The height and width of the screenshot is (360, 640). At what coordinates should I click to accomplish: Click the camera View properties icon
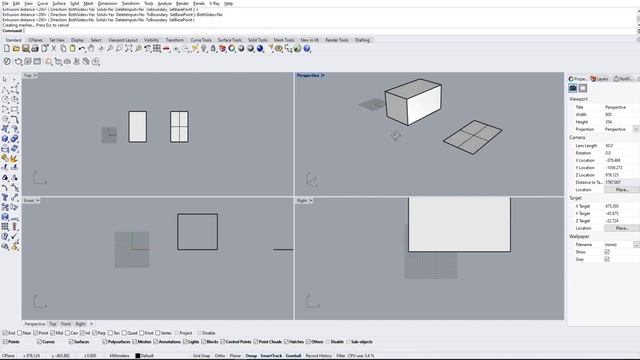point(573,88)
